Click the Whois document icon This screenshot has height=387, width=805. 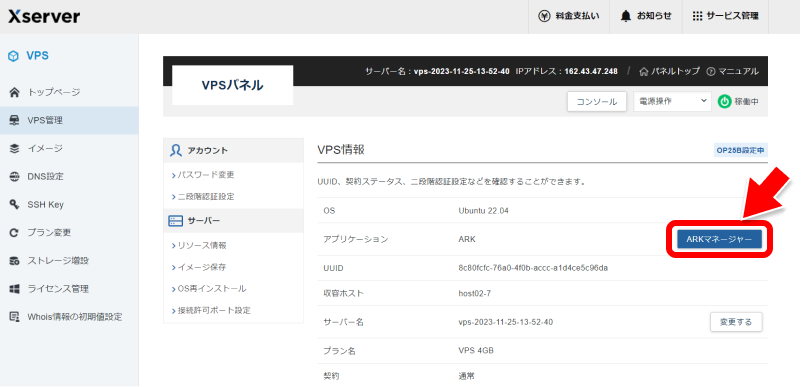[x=14, y=317]
